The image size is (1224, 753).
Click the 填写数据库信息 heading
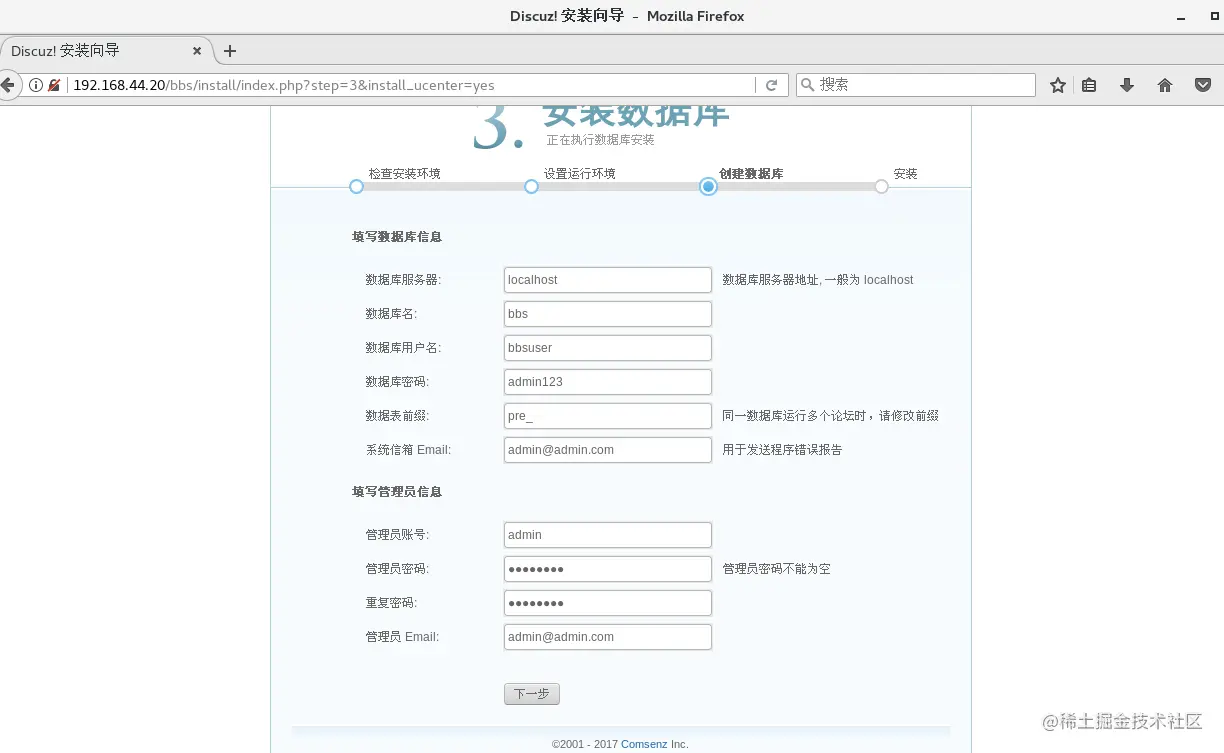[x=397, y=237]
